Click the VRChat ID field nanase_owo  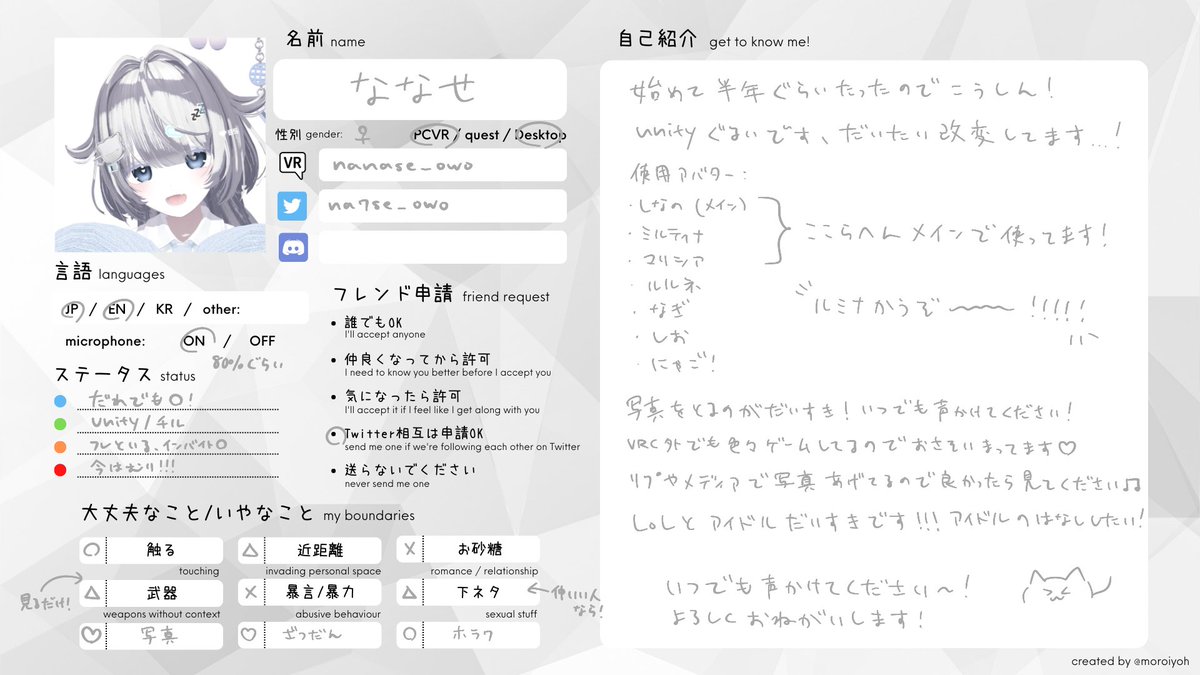[443, 165]
